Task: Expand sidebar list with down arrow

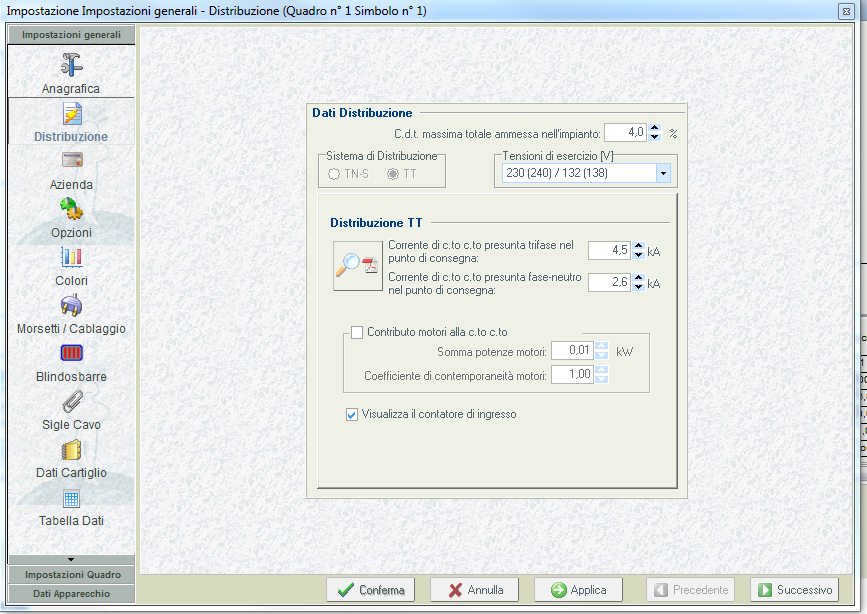Action: coord(71,559)
